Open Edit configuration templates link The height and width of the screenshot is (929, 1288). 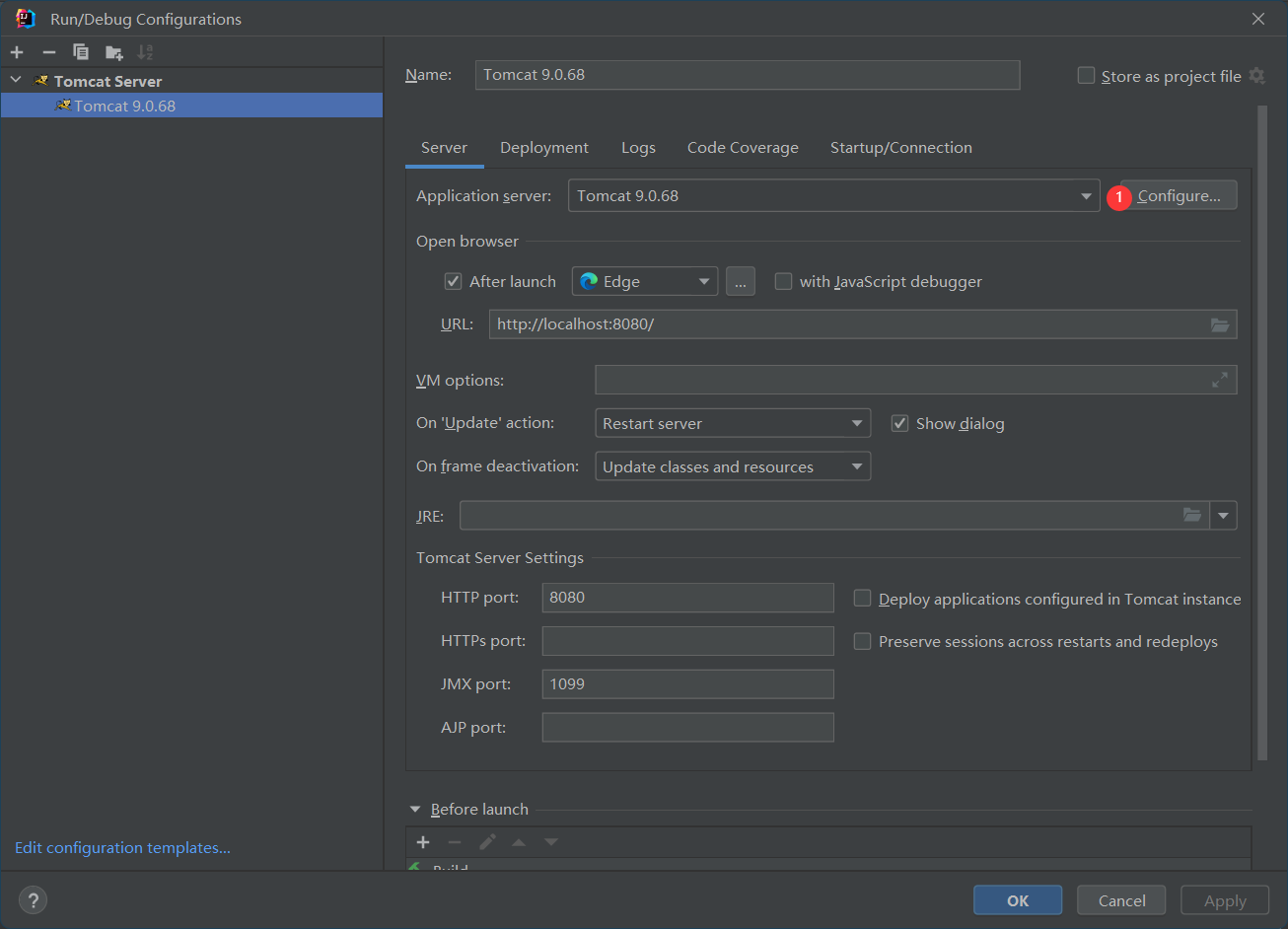tap(122, 848)
